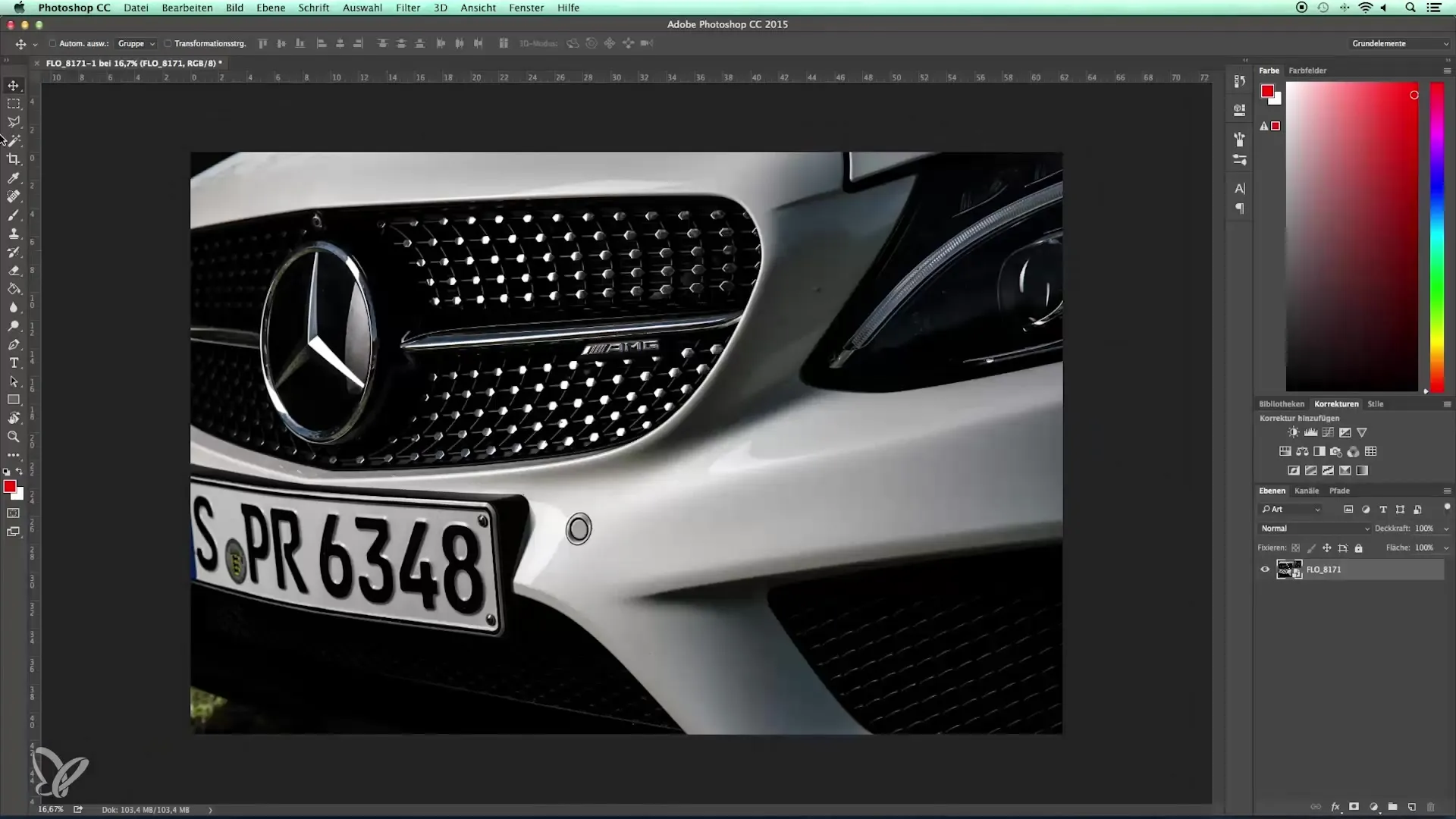Select the Polygonal Lasso tool
This screenshot has height=819, width=1456.
click(x=14, y=122)
